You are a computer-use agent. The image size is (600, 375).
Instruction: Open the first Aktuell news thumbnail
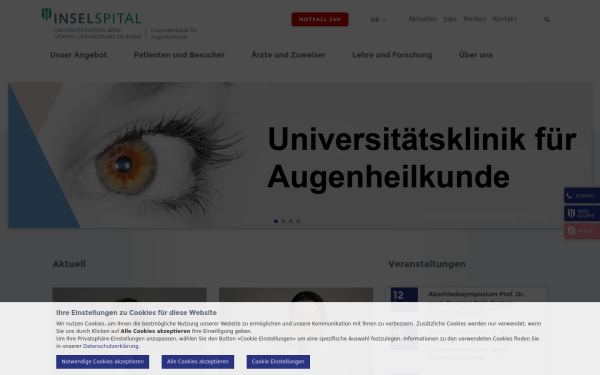(129, 331)
